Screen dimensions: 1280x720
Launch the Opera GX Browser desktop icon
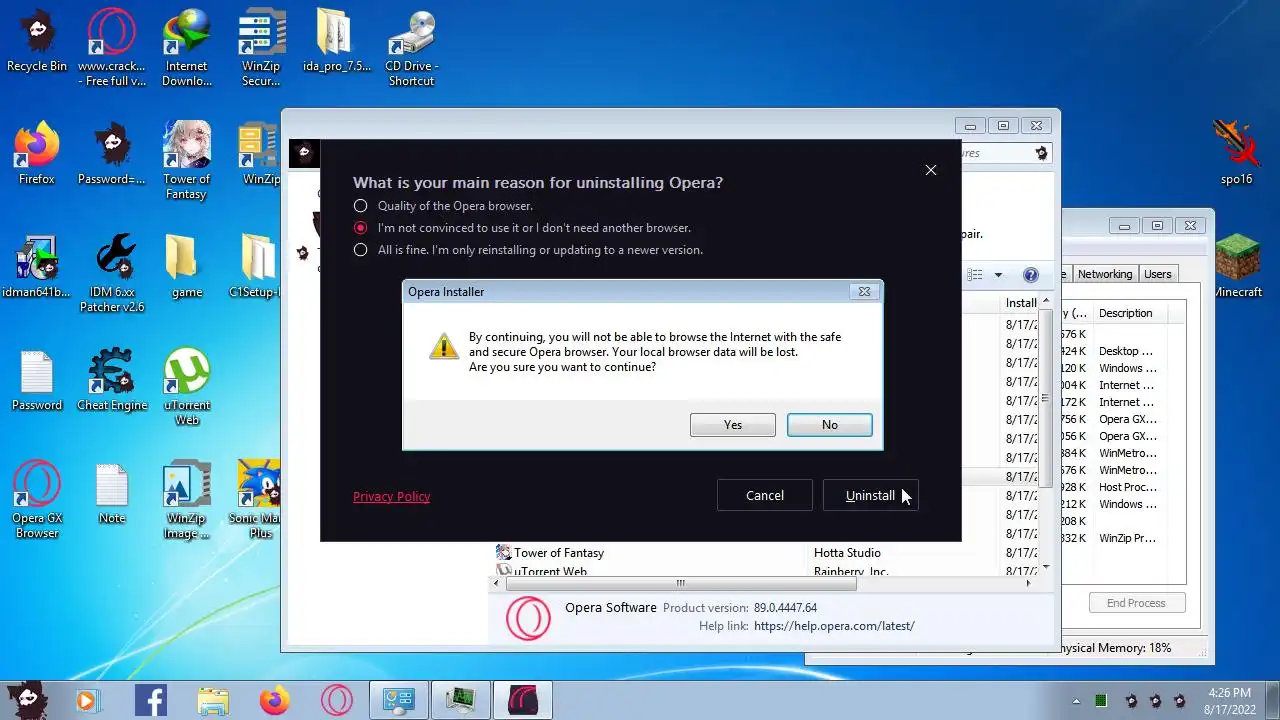37,500
